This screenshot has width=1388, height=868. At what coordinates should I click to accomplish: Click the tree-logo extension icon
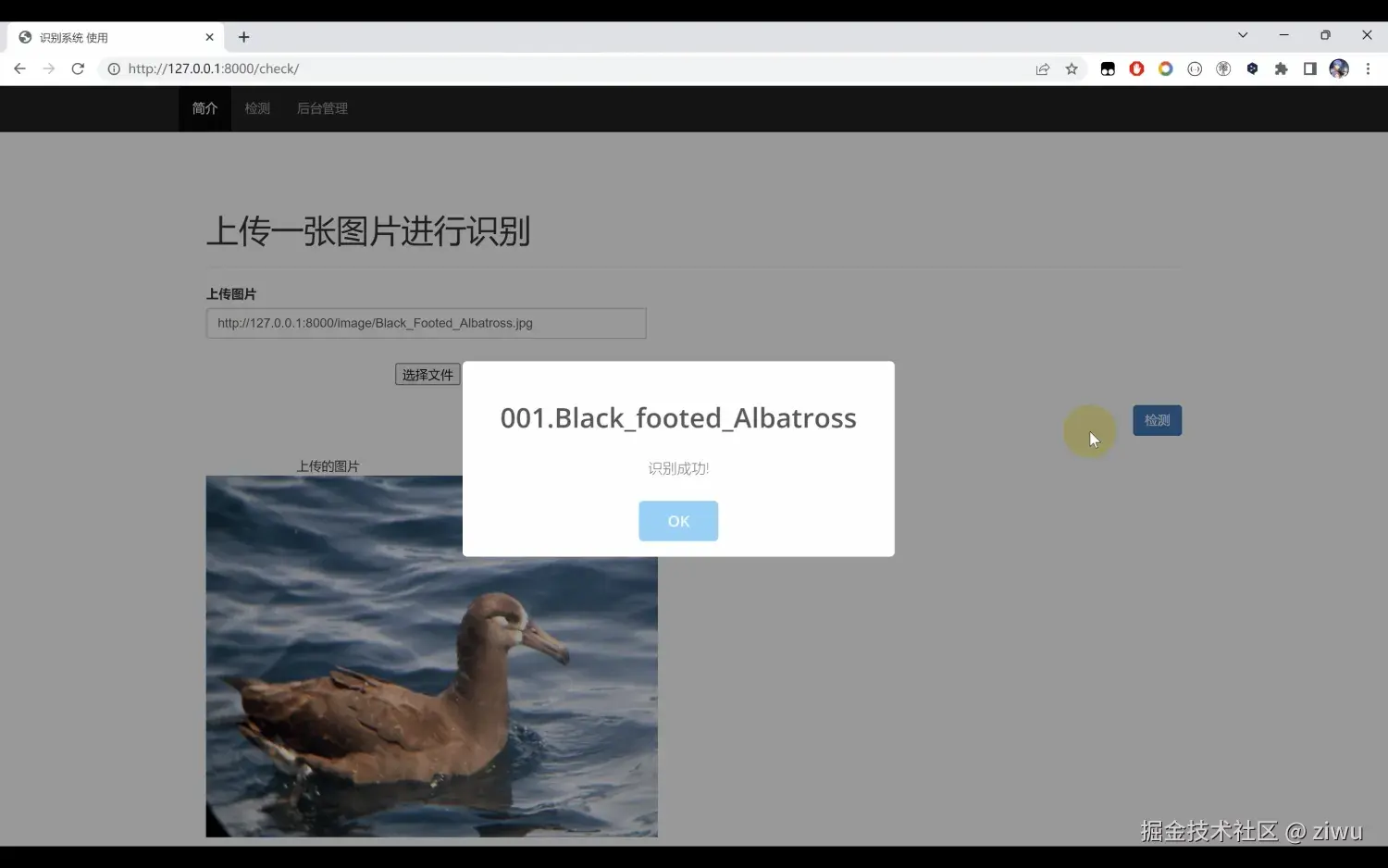pos(1223,68)
